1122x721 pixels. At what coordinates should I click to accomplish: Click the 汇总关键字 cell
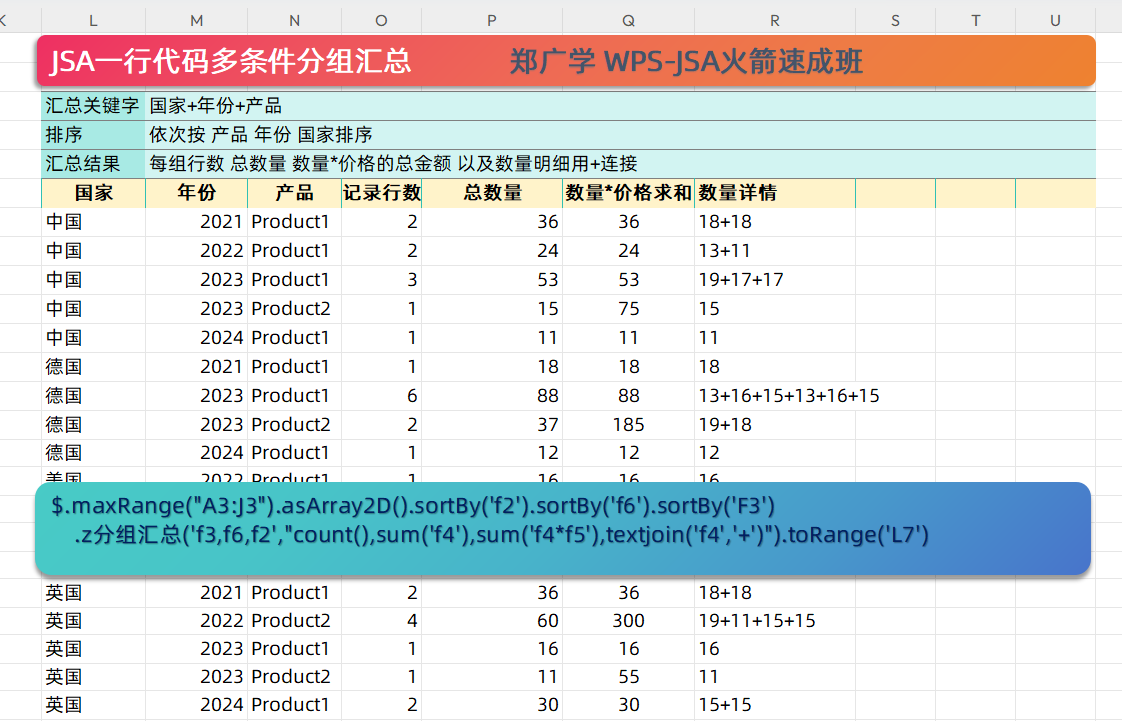tap(91, 105)
